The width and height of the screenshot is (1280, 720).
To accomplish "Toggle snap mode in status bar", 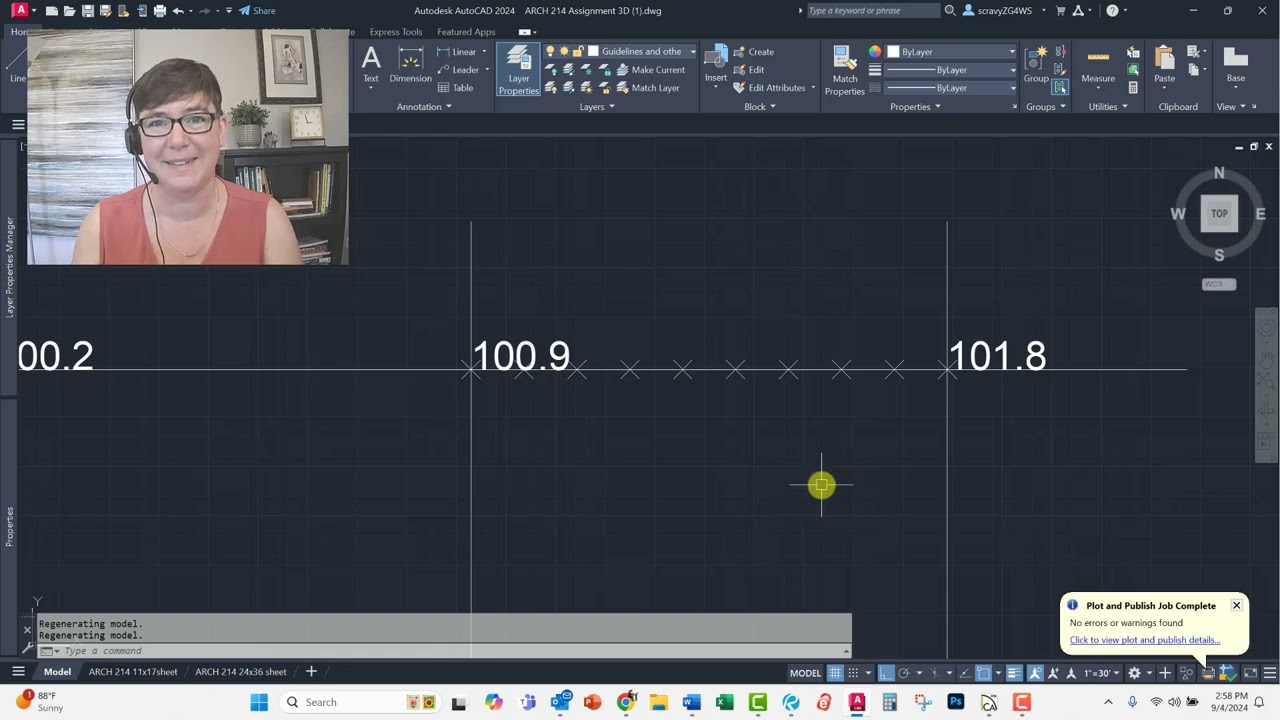I will tap(853, 673).
